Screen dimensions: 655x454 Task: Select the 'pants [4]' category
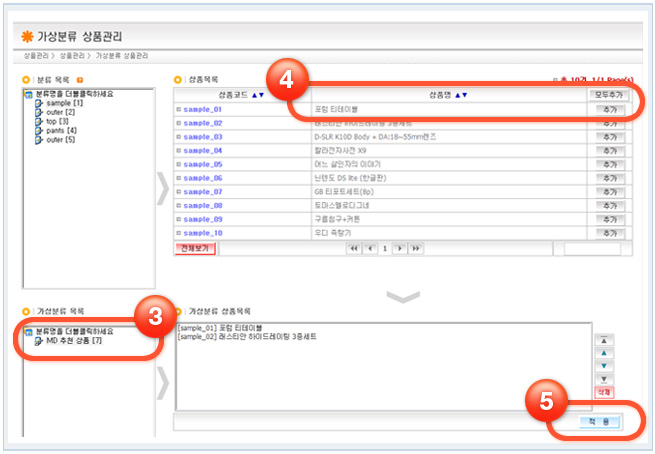click(x=62, y=130)
